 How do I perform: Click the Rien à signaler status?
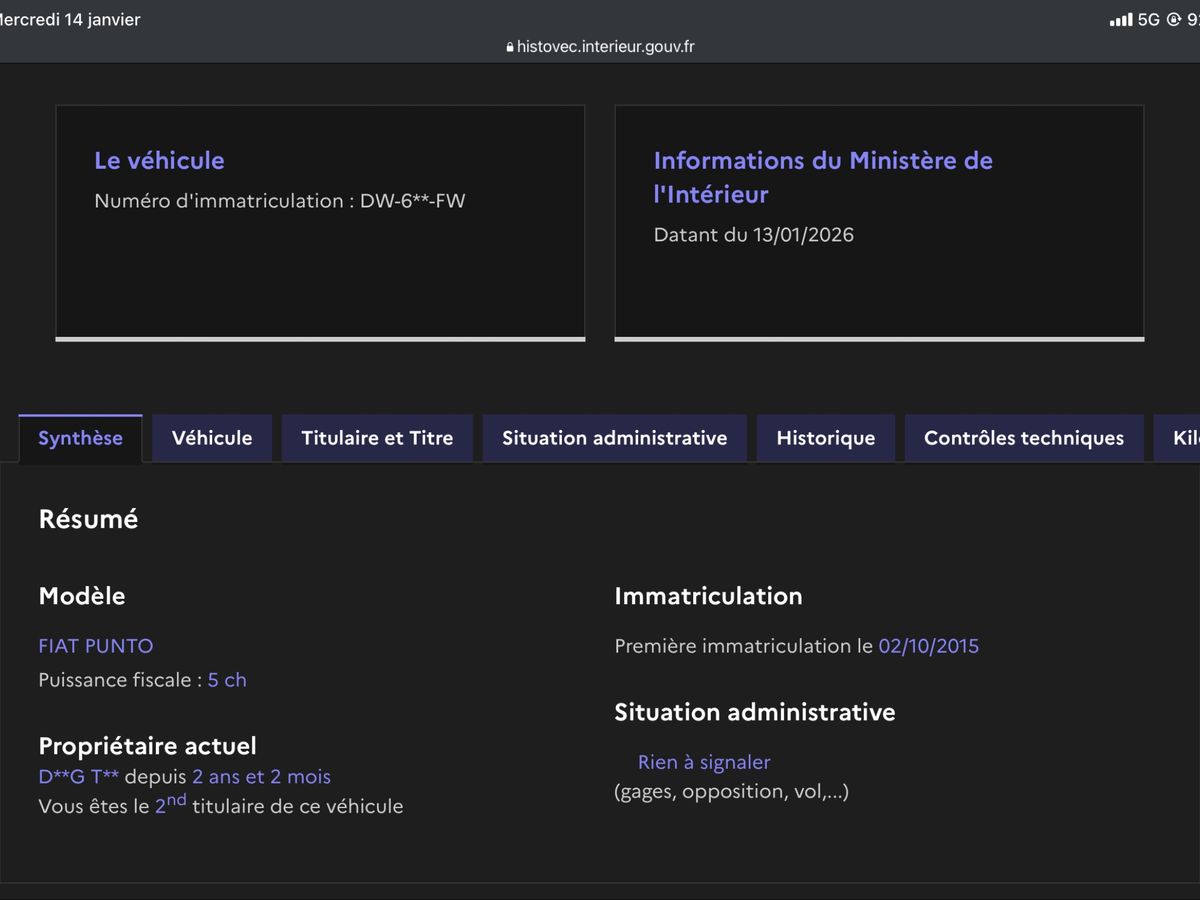[x=704, y=762]
